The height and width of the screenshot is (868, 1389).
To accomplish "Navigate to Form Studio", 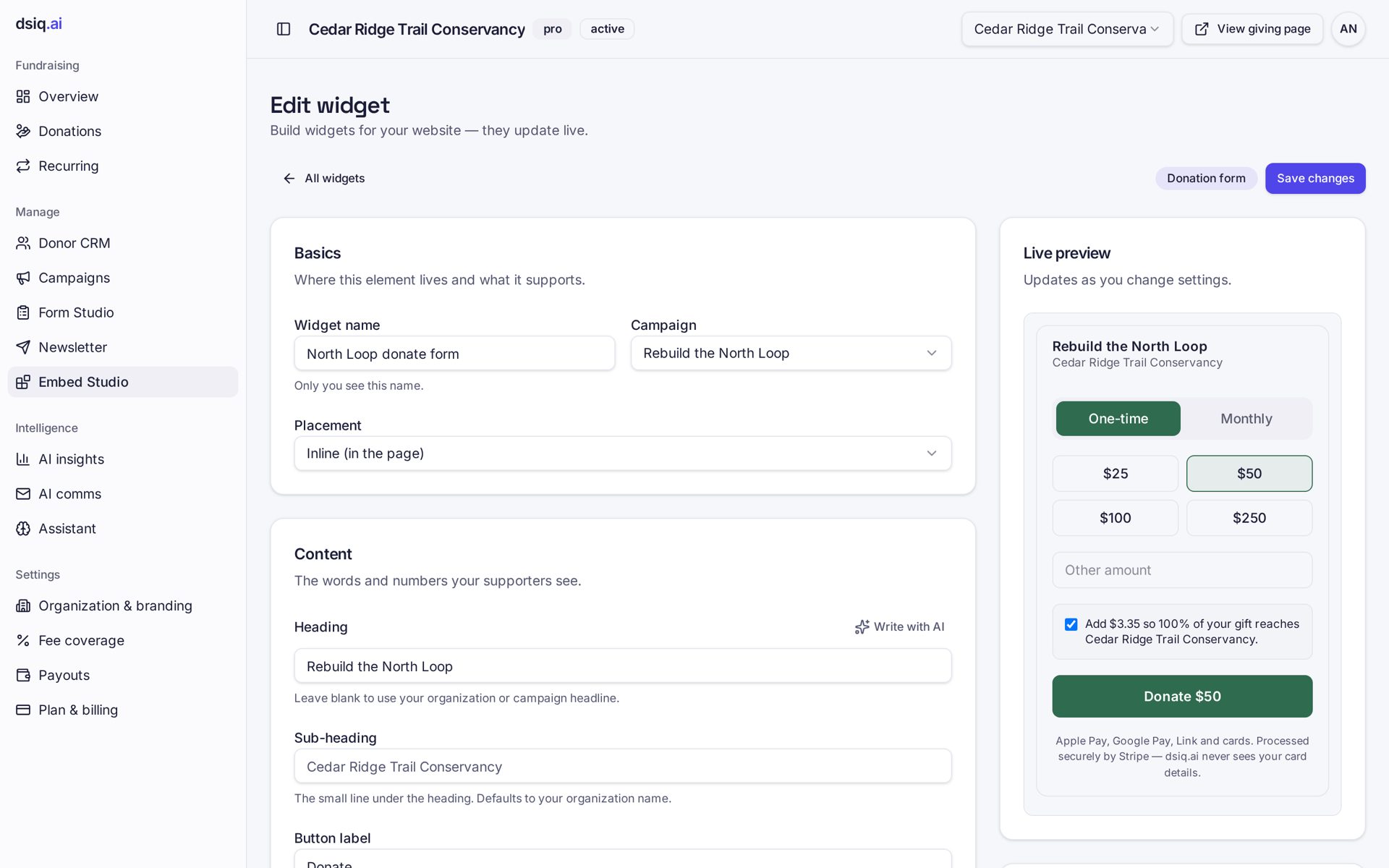I will 122,312.
